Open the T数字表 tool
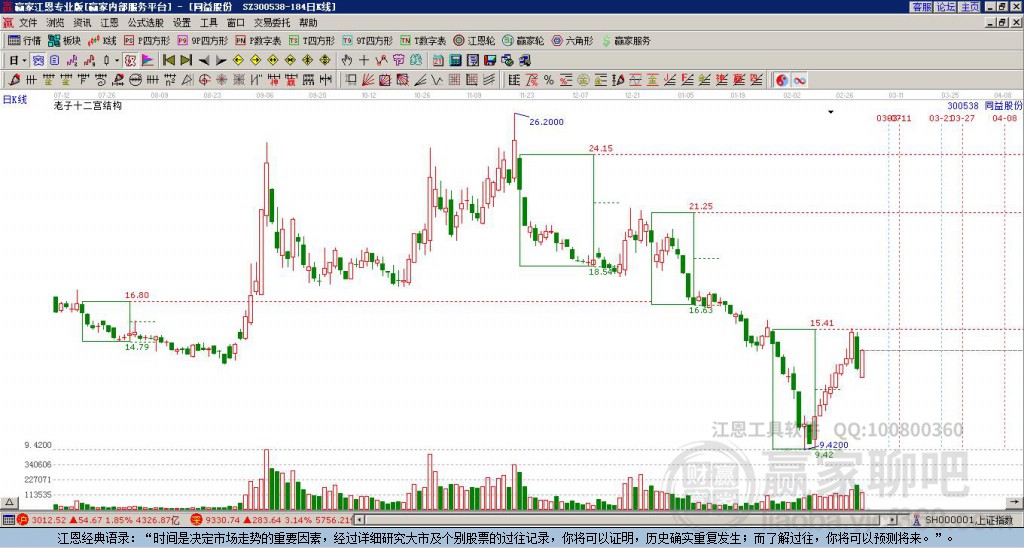Viewport: 1024px width, 548px height. [423, 40]
